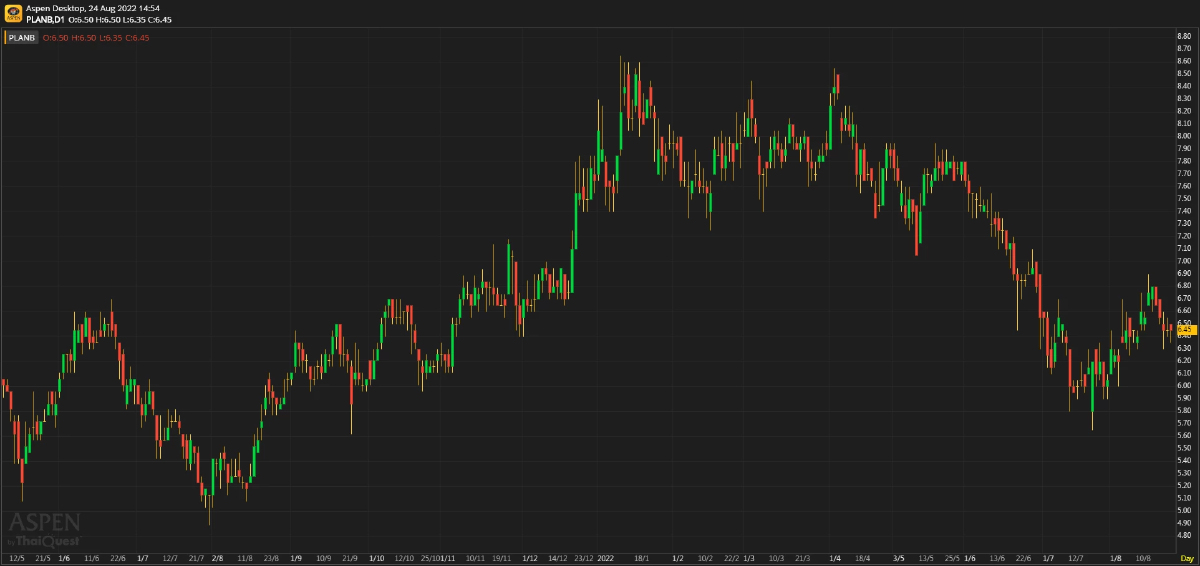The width and height of the screenshot is (1200, 566).
Task: Click the 5.00 level on the price scale
Action: click(1183, 510)
